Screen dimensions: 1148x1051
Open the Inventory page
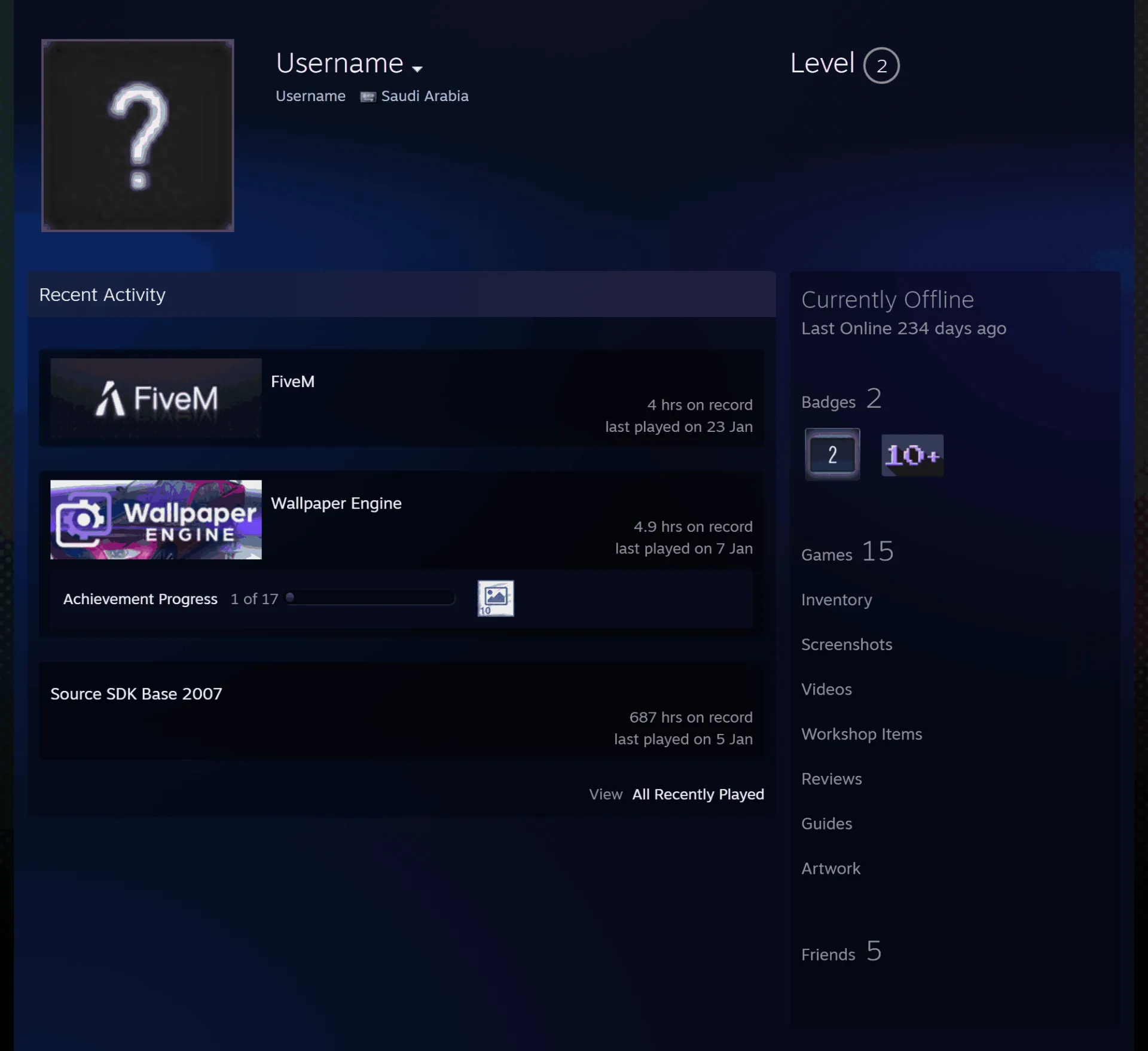click(836, 599)
